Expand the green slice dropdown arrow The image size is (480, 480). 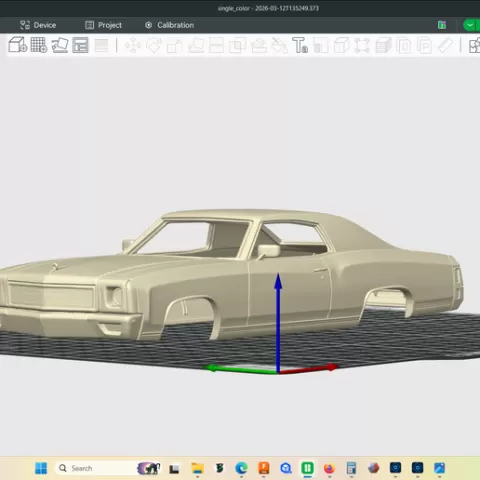click(x=470, y=25)
